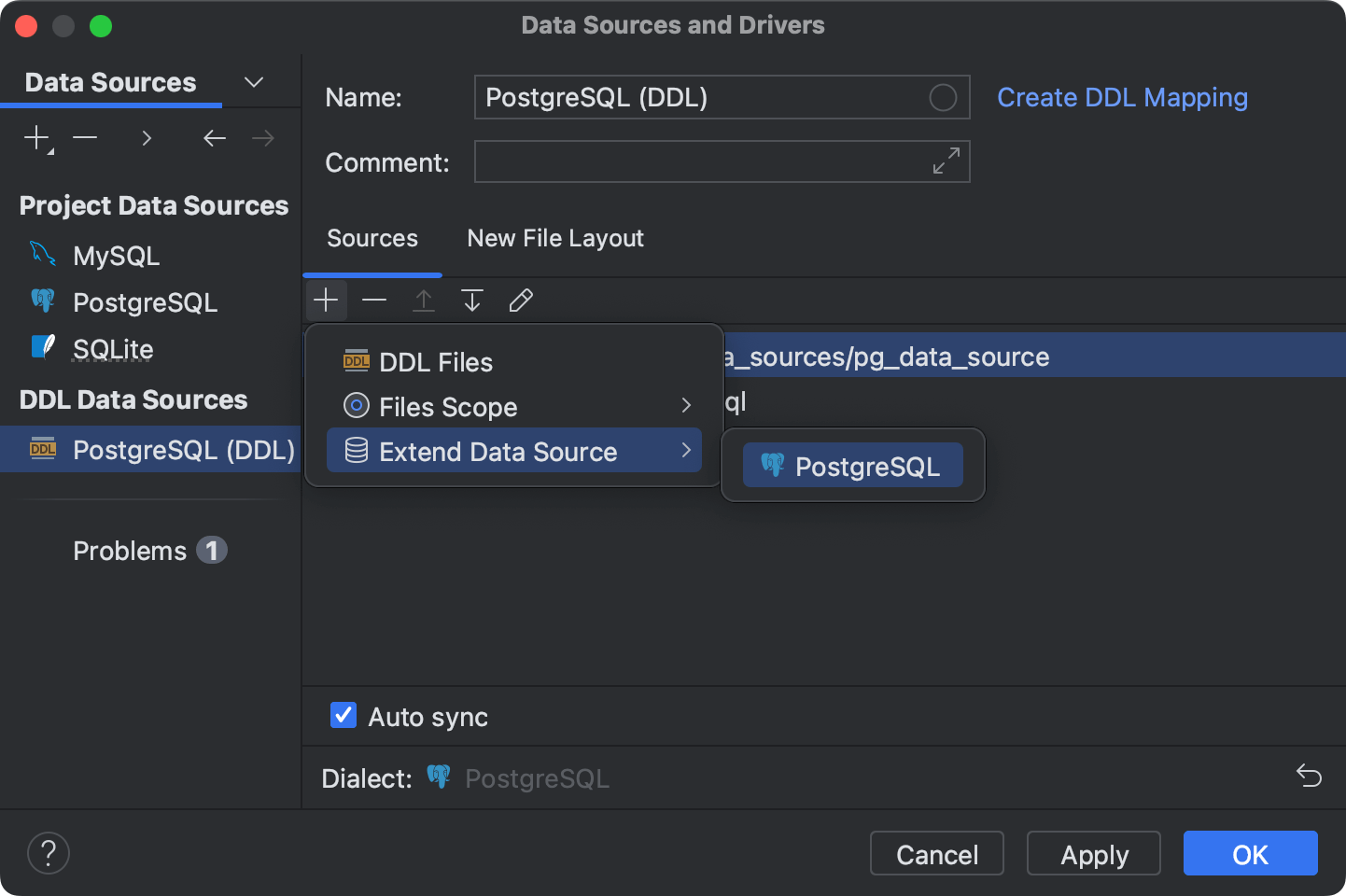The width and height of the screenshot is (1346, 896).
Task: Click the DDL icon next to PostgreSQL (DDL)
Action: click(42, 449)
